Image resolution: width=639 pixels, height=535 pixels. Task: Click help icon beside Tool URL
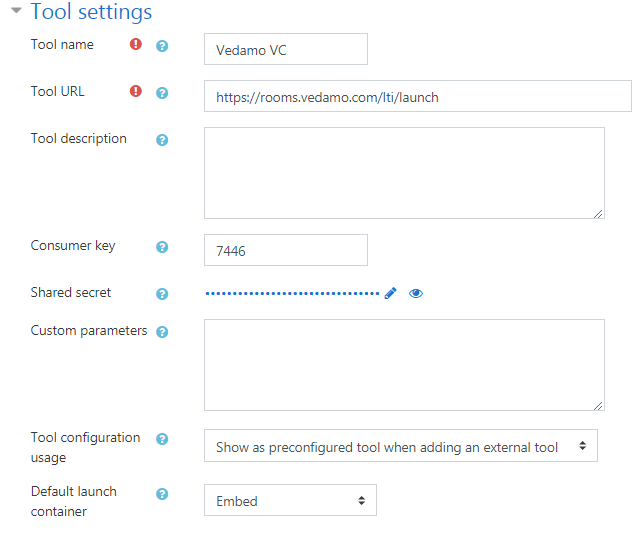[x=162, y=93]
